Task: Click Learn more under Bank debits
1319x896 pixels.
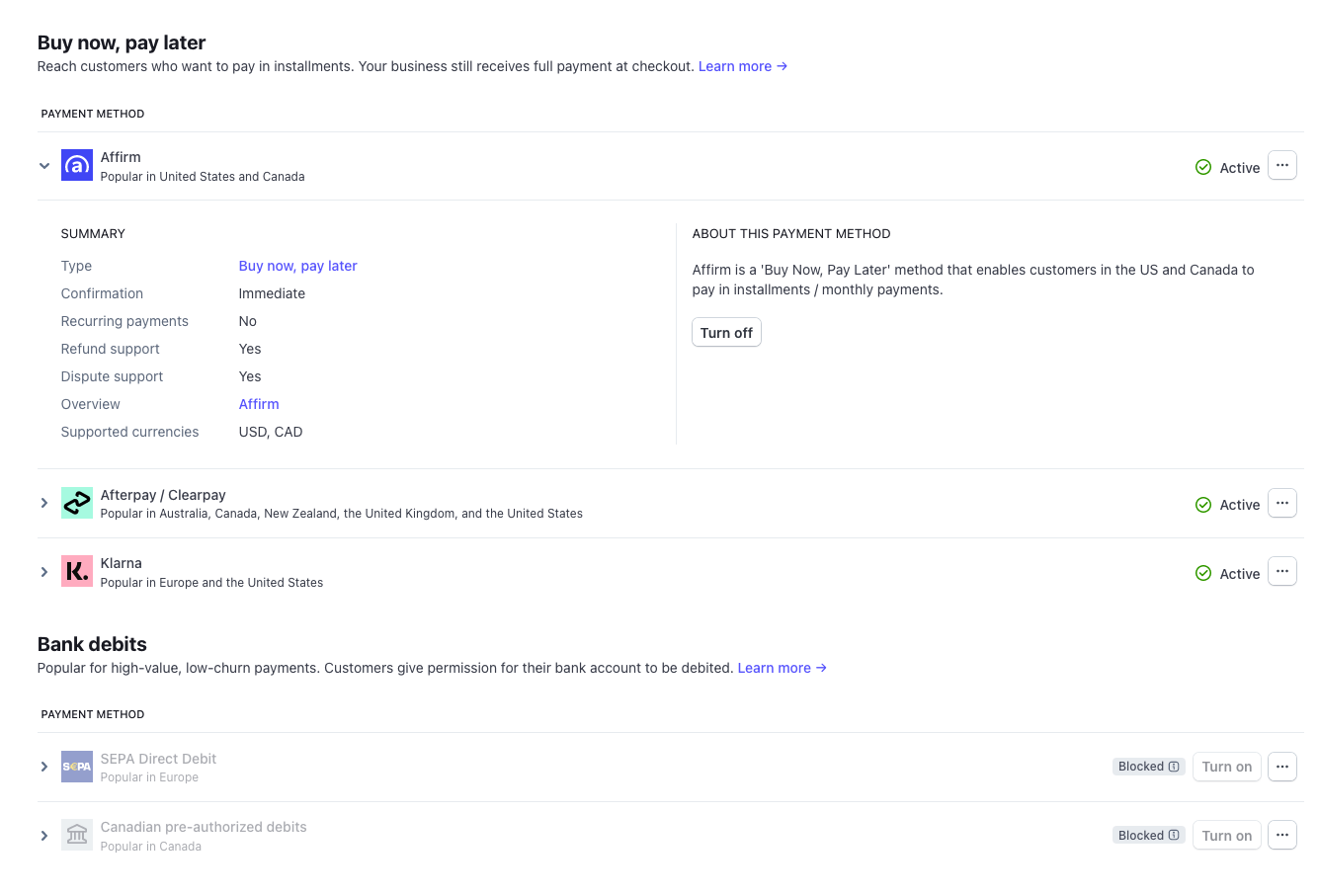Action: point(782,668)
